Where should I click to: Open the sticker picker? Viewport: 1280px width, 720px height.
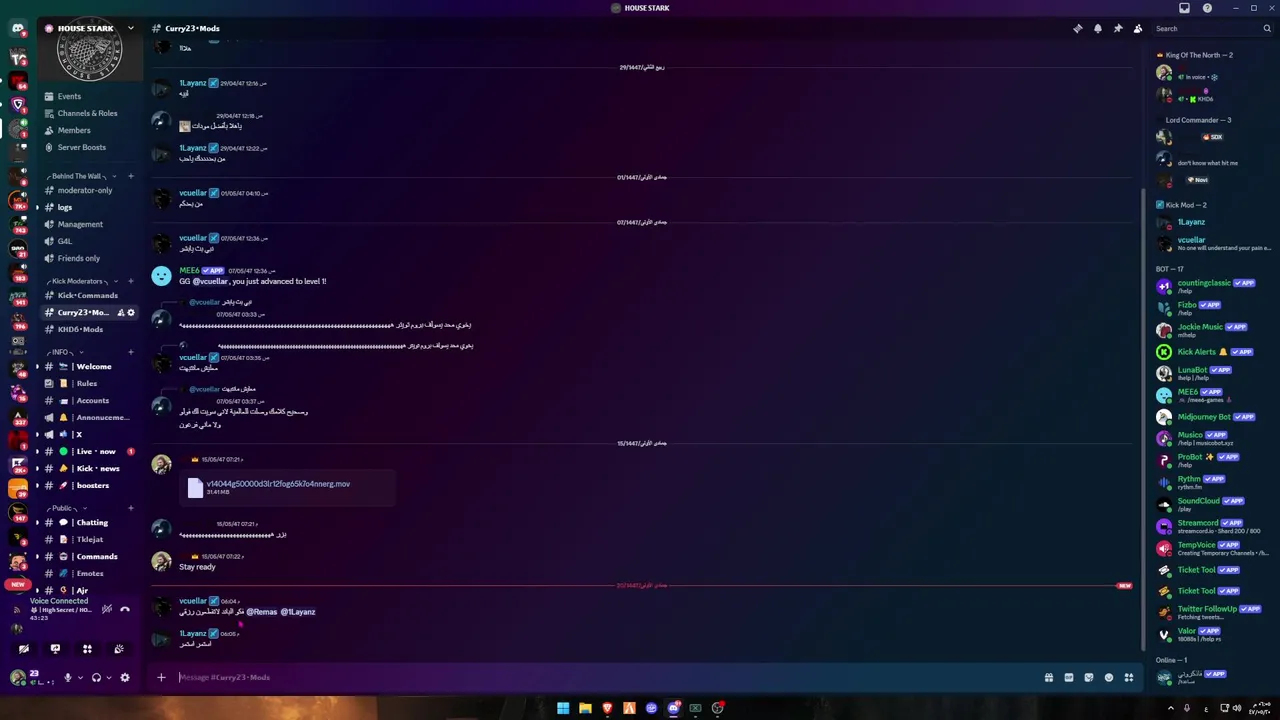pyautogui.click(x=1089, y=677)
